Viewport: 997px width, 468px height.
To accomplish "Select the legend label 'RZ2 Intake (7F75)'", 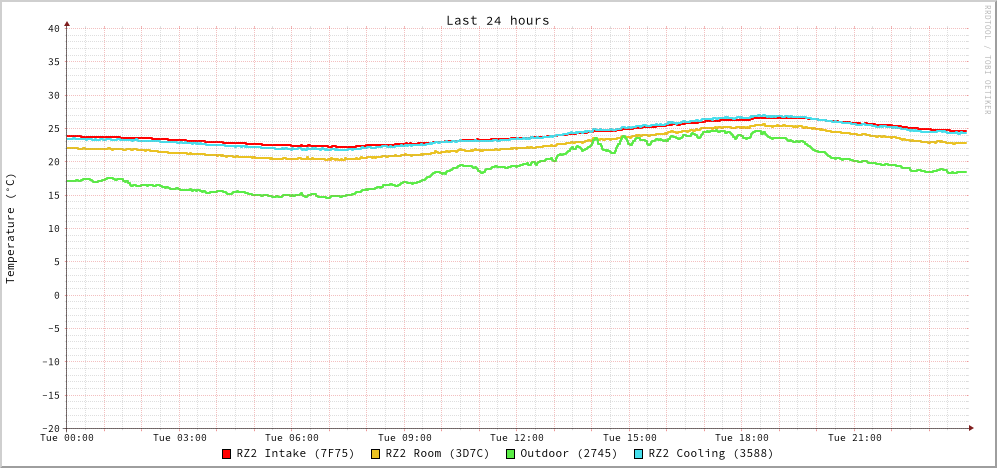I will point(296,454).
